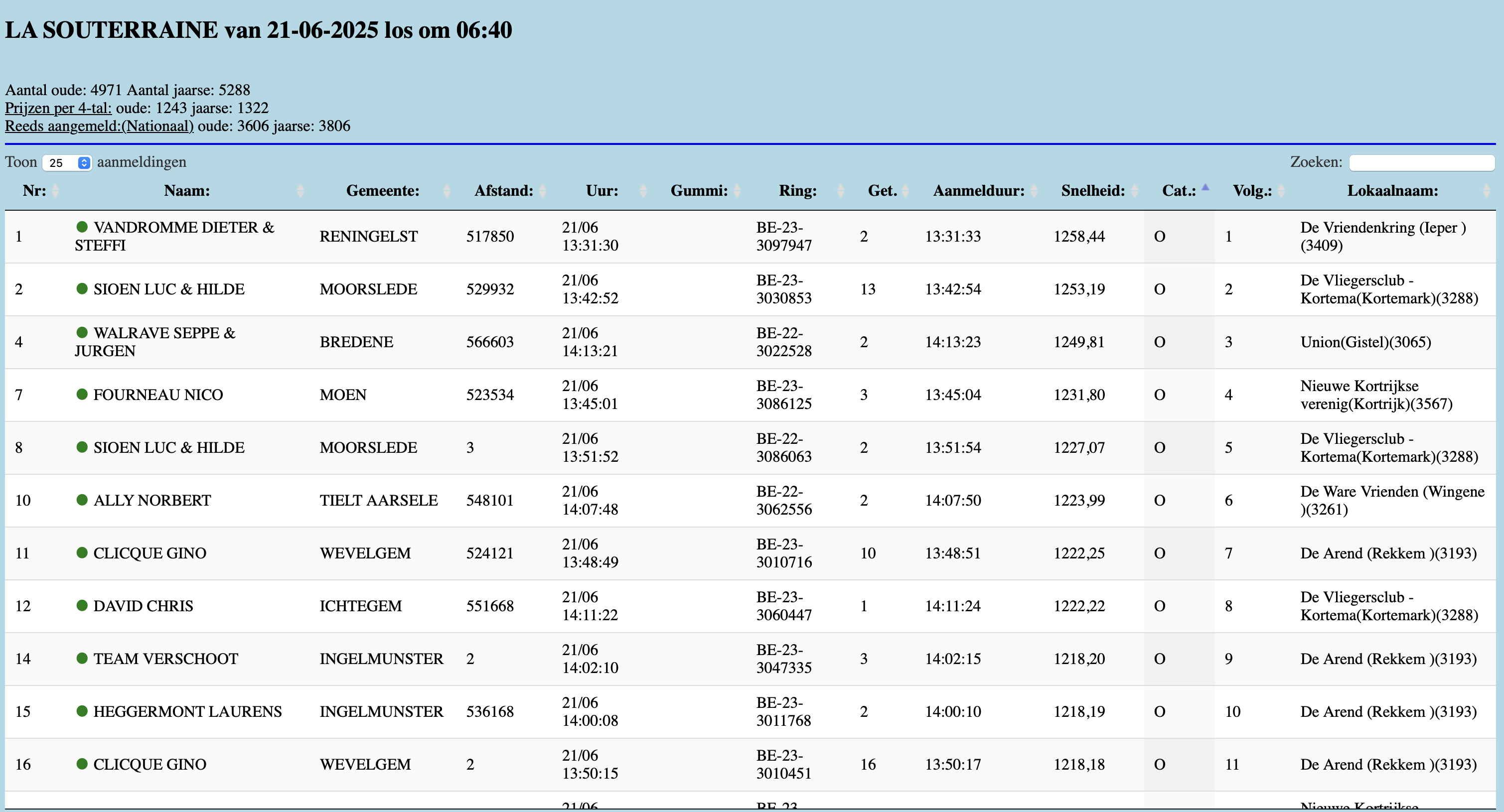
Task: Sort by Aanmelduur column header
Action: [979, 191]
